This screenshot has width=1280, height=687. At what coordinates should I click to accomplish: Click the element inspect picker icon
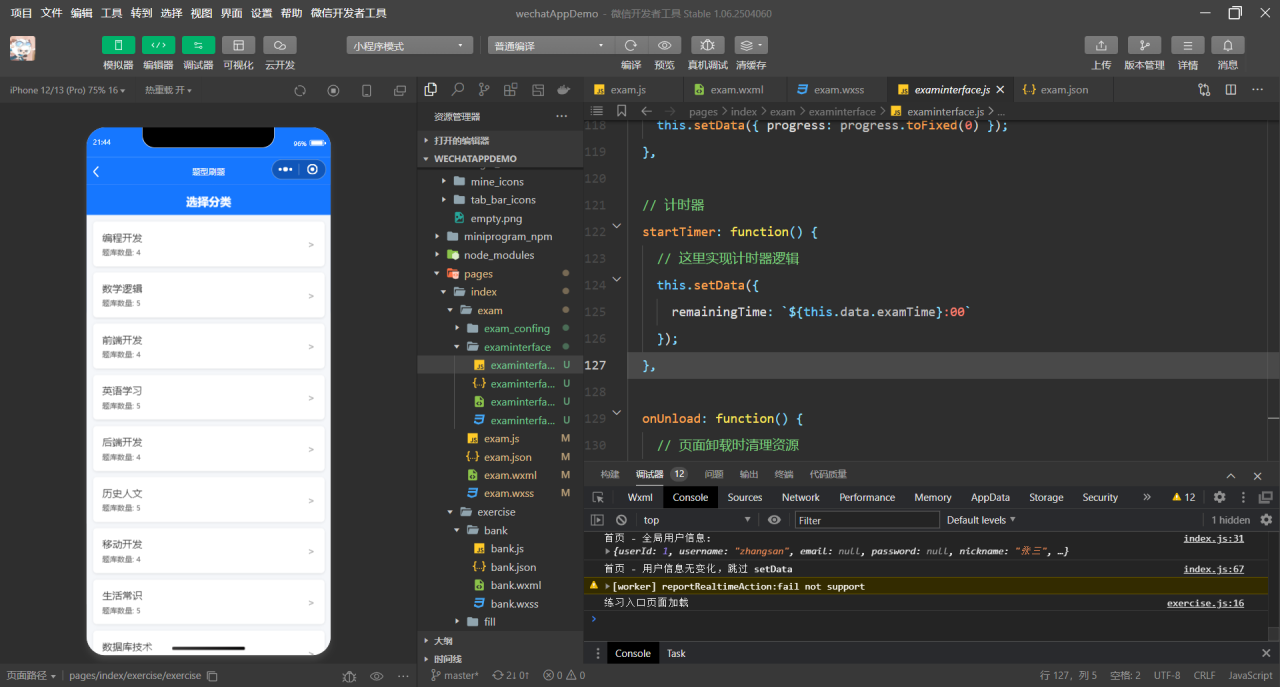click(598, 497)
